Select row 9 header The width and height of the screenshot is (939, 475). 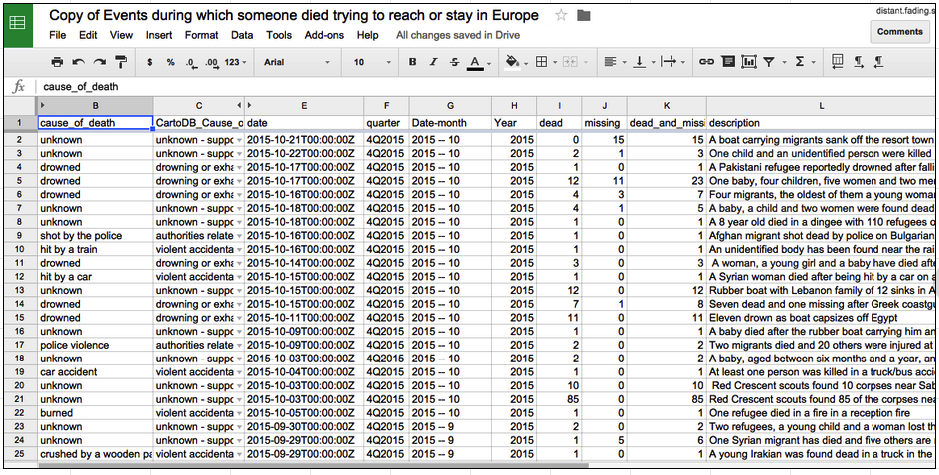pyautogui.click(x=20, y=236)
